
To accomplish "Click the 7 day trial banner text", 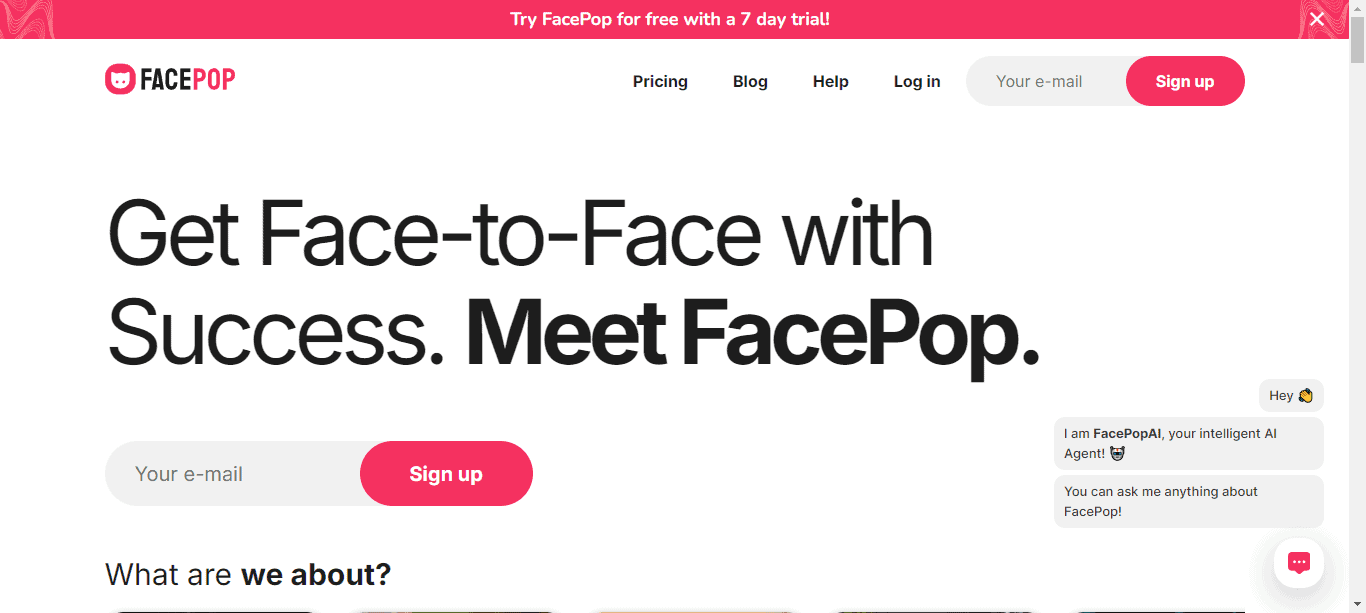I will coord(670,18).
